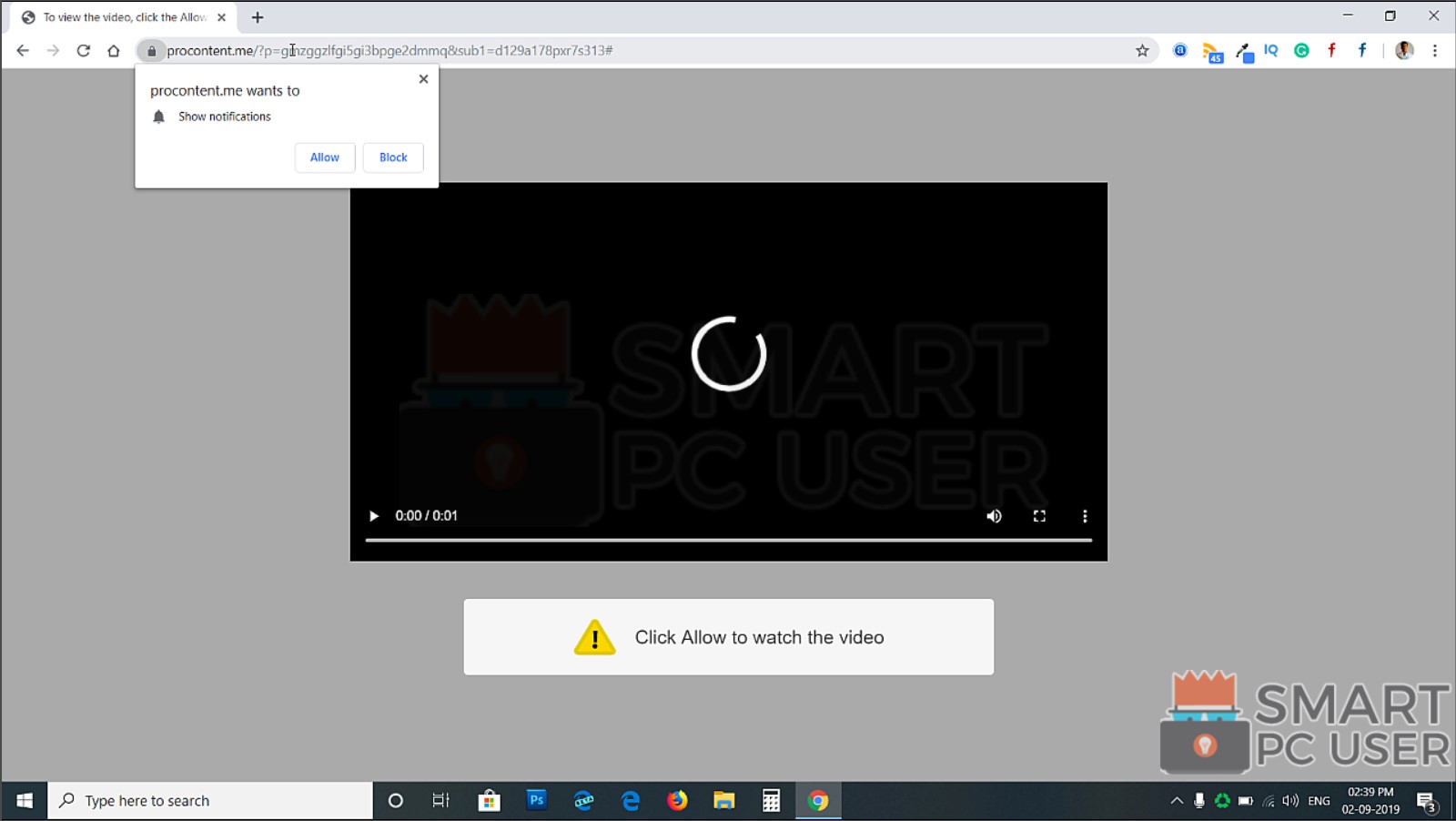Launch Photoshop from the taskbar
Viewport: 1456px width, 821px height.
tap(536, 800)
